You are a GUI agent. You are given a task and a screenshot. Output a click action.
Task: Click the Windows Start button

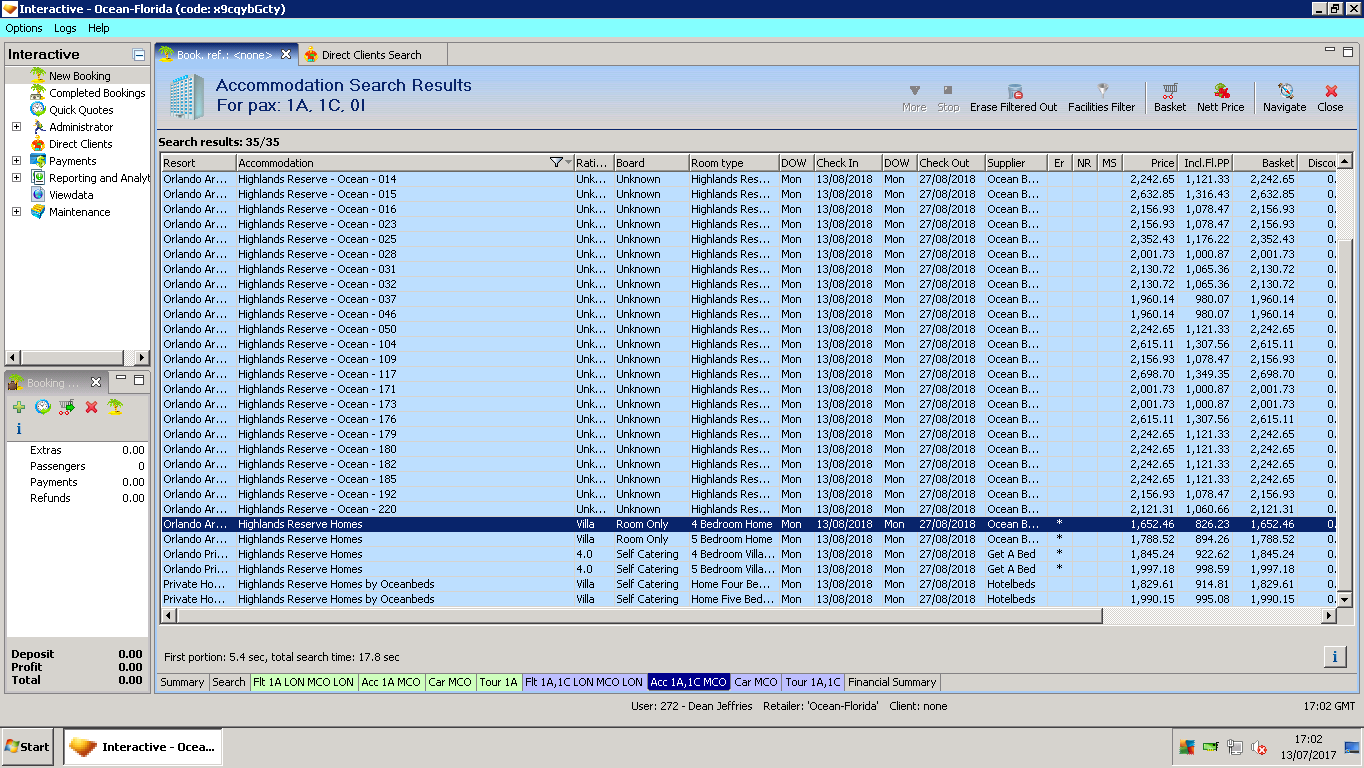tap(28, 747)
